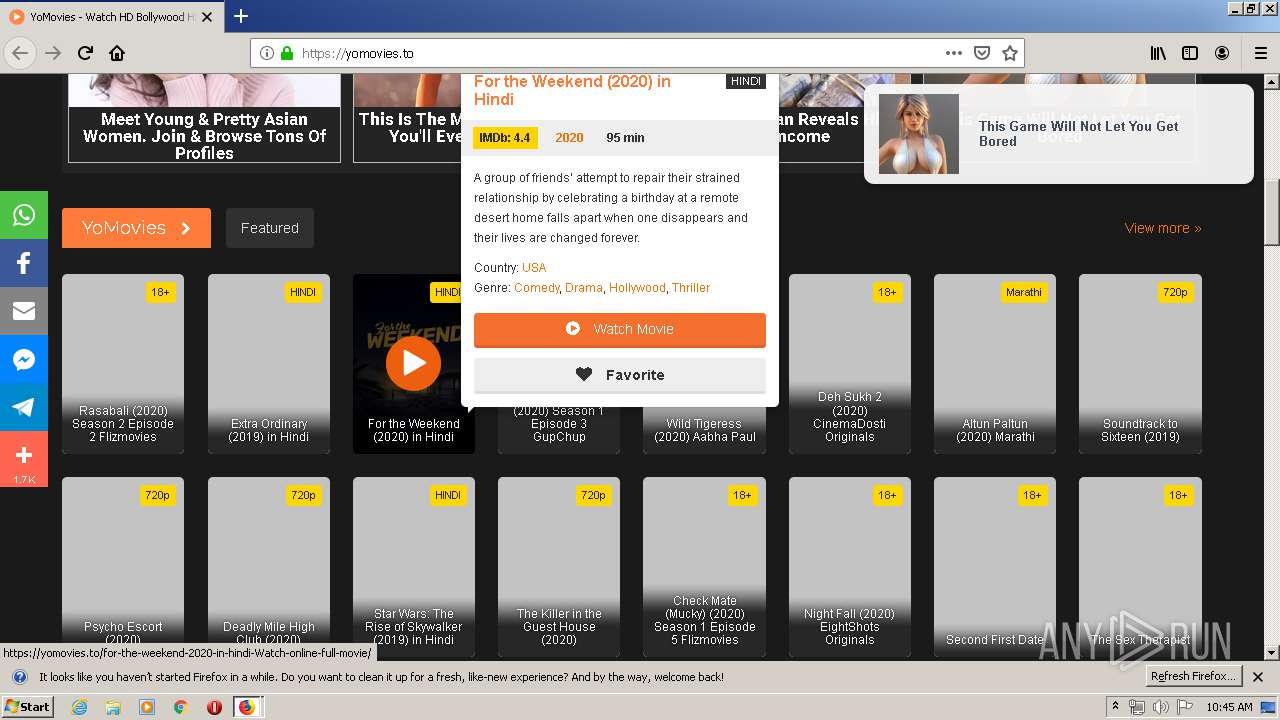Open Chrome from the taskbar
This screenshot has height=720, width=1280.
180,707
